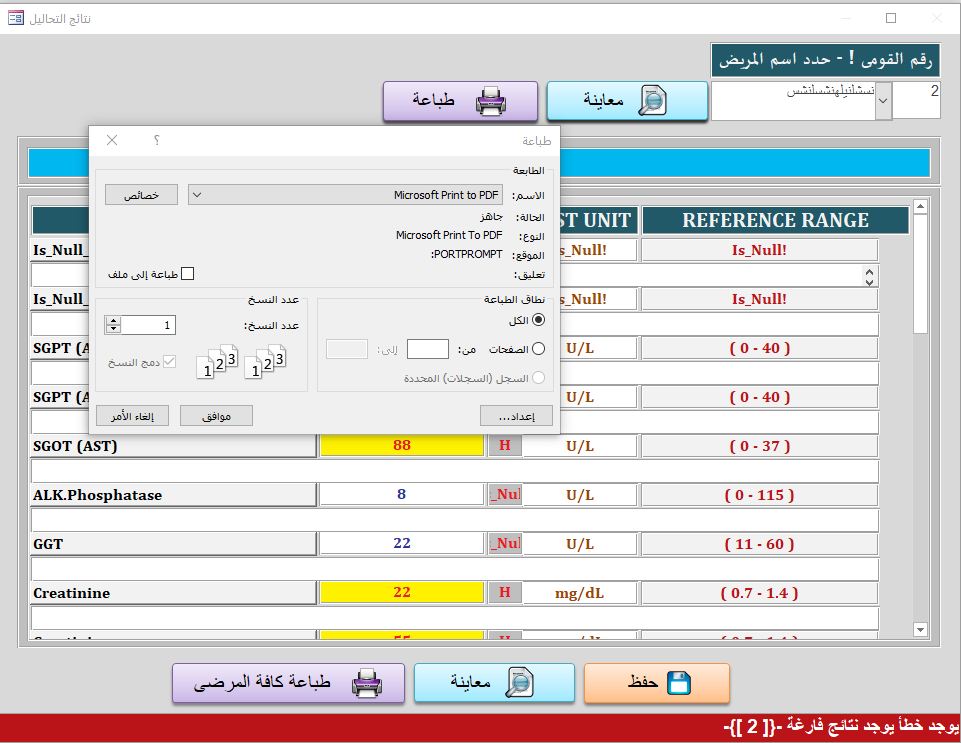
Task: Click the إلغاء الأمر cancel button
Action: (x=132, y=415)
